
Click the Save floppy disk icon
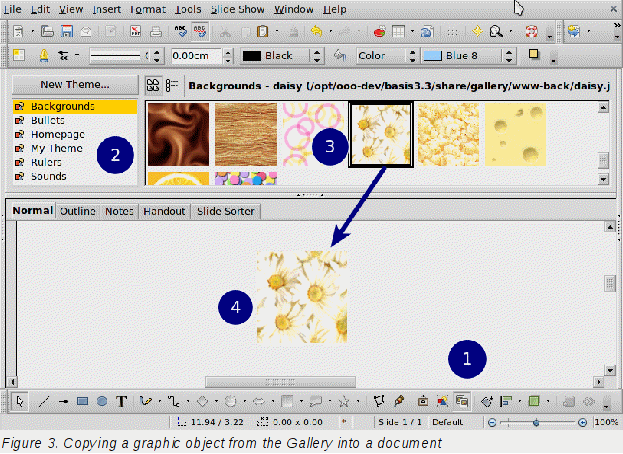[67, 31]
